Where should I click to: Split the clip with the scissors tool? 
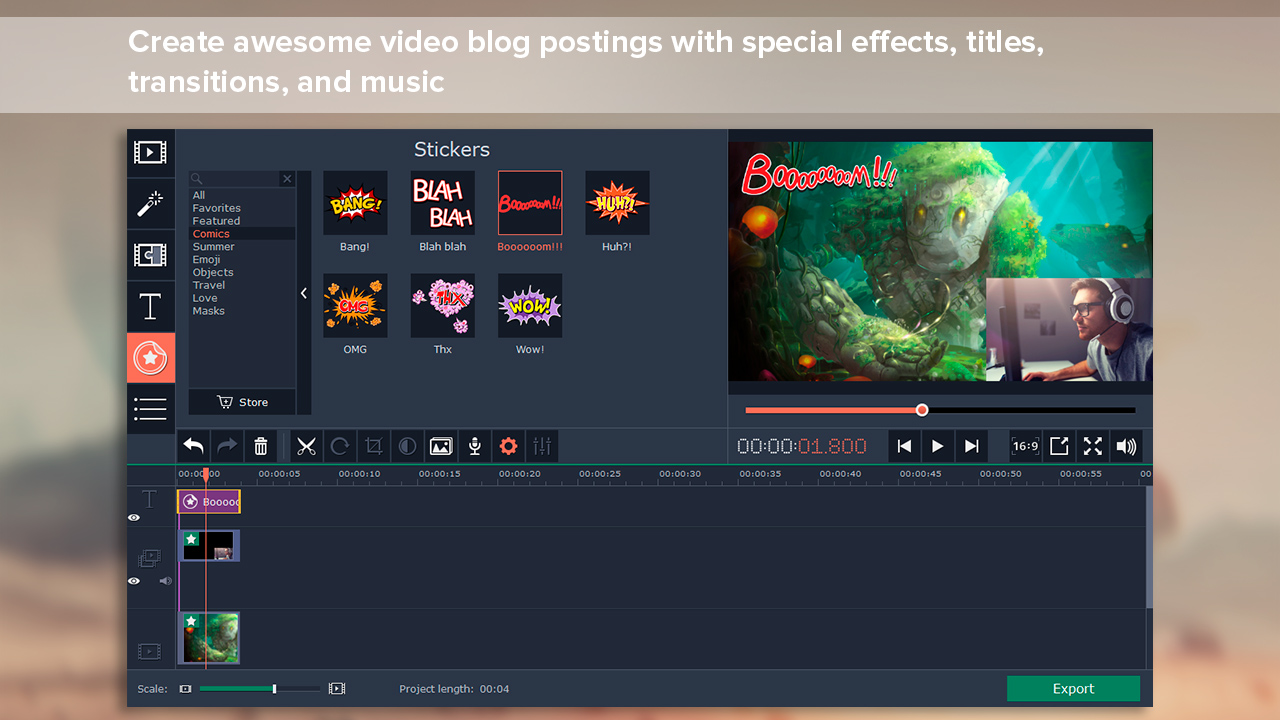(x=307, y=446)
